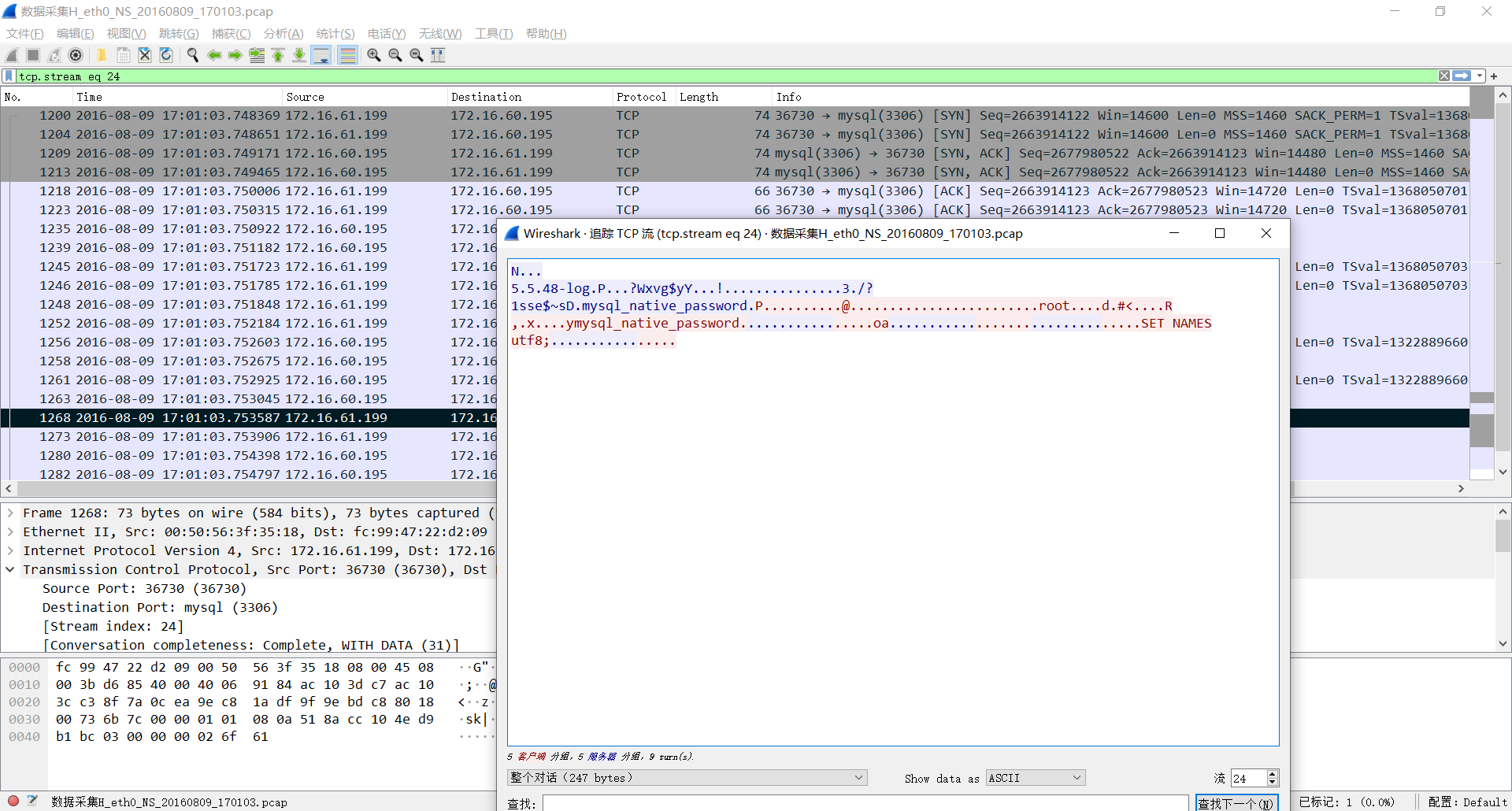Open the 统计(S) Statistics menu

point(335,34)
